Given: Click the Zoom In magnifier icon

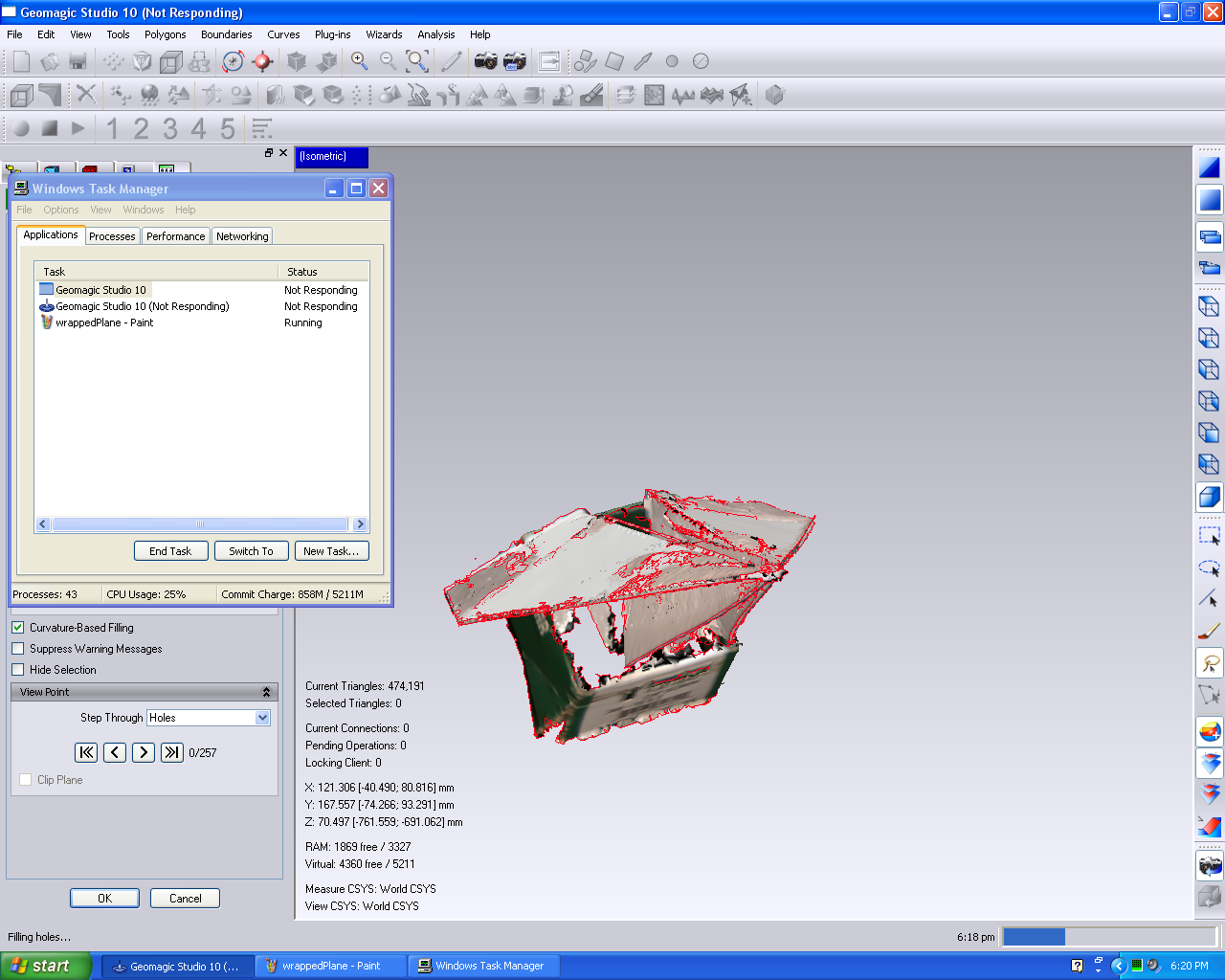Looking at the screenshot, I should coord(360,61).
